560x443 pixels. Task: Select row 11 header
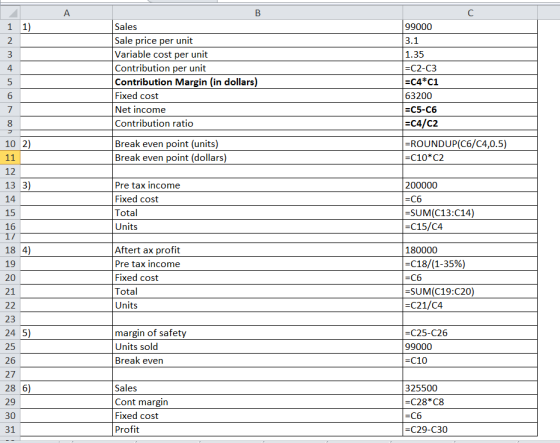click(10, 158)
